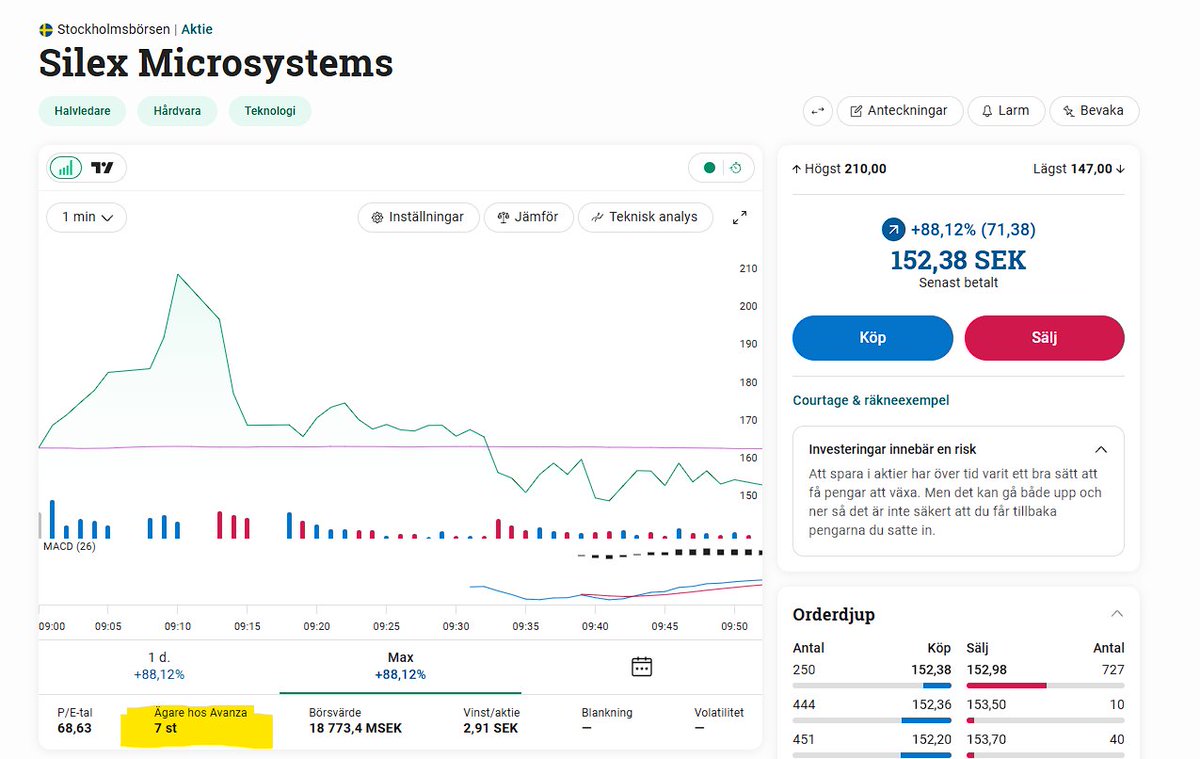Select the Halvledare tag
The image size is (1200, 759).
82,111
